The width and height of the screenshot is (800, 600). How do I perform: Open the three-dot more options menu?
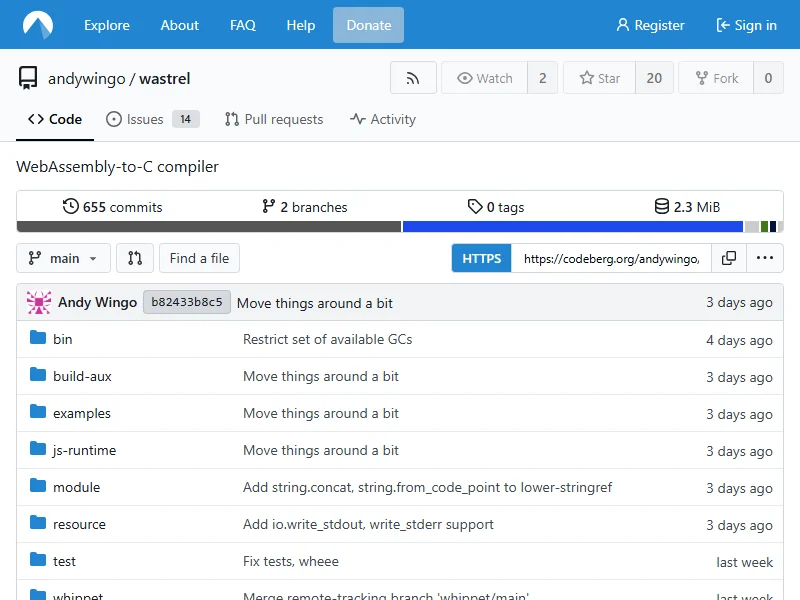coord(765,258)
